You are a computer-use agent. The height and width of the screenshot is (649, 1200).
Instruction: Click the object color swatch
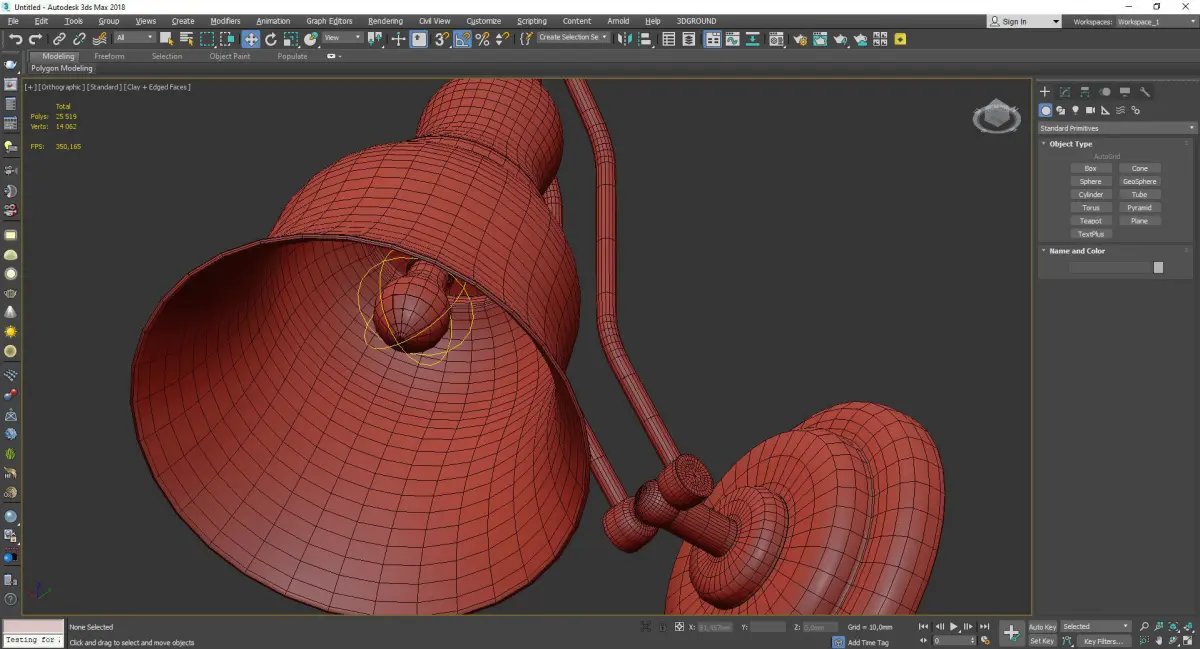tap(1158, 267)
